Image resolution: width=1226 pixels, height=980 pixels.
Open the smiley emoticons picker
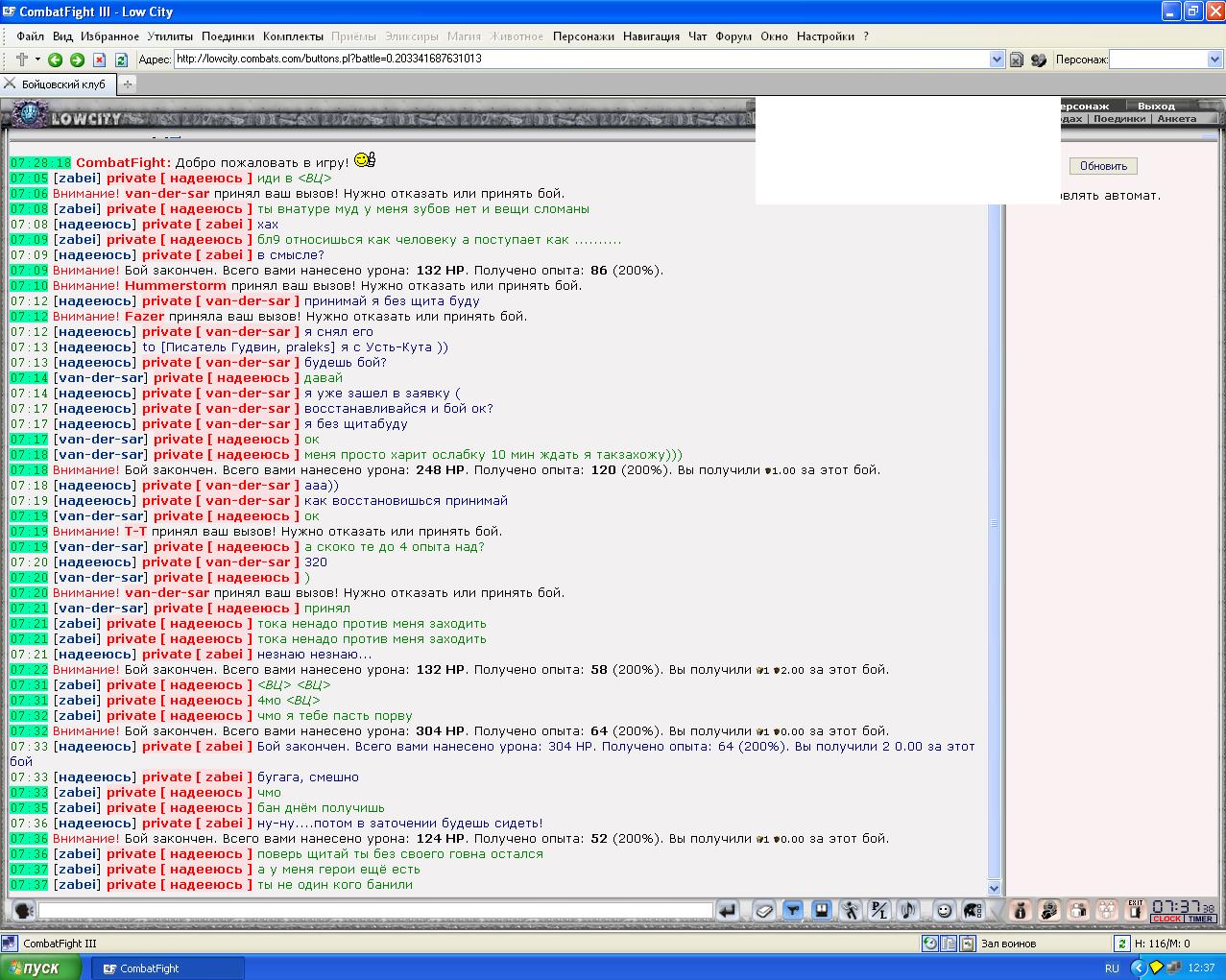[944, 910]
